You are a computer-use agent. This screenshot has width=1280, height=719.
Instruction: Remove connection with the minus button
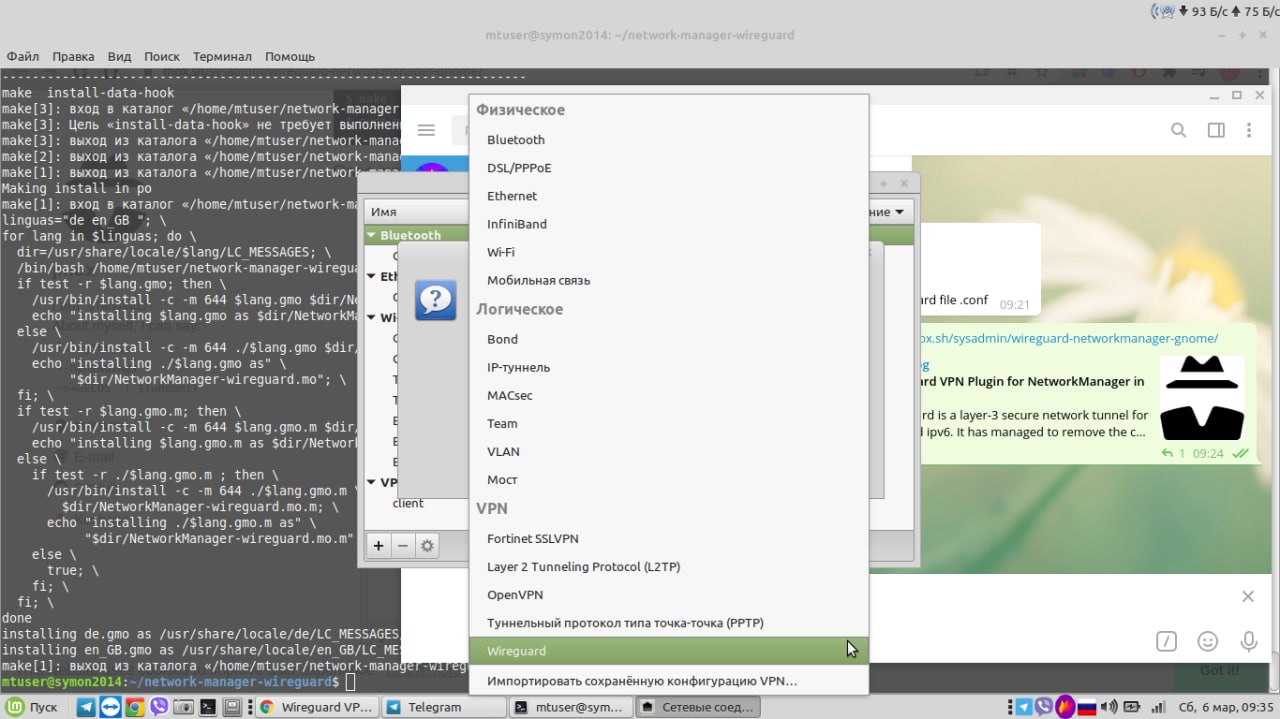click(402, 546)
